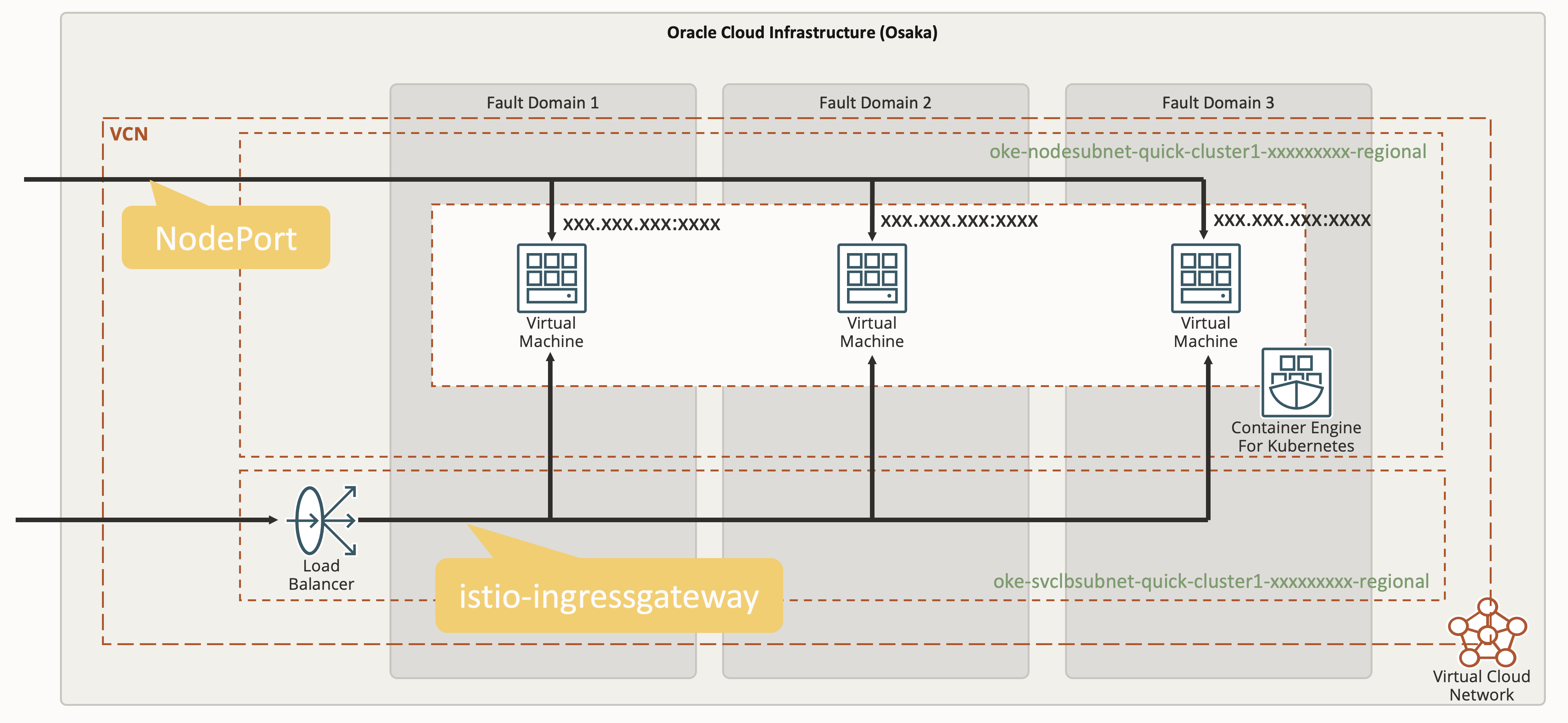The width and height of the screenshot is (1568, 723).
Task: Click the IP address label above first VM
Action: pyautogui.click(x=641, y=224)
